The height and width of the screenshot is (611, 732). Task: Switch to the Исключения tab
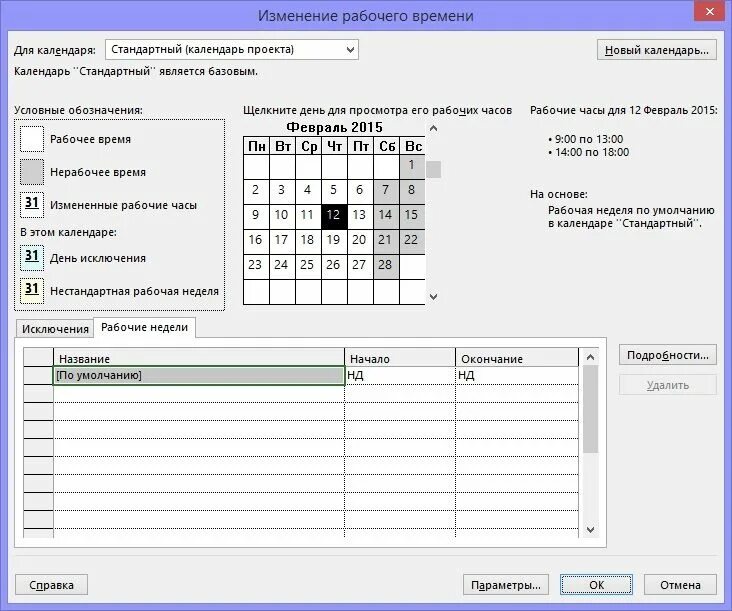[55, 329]
